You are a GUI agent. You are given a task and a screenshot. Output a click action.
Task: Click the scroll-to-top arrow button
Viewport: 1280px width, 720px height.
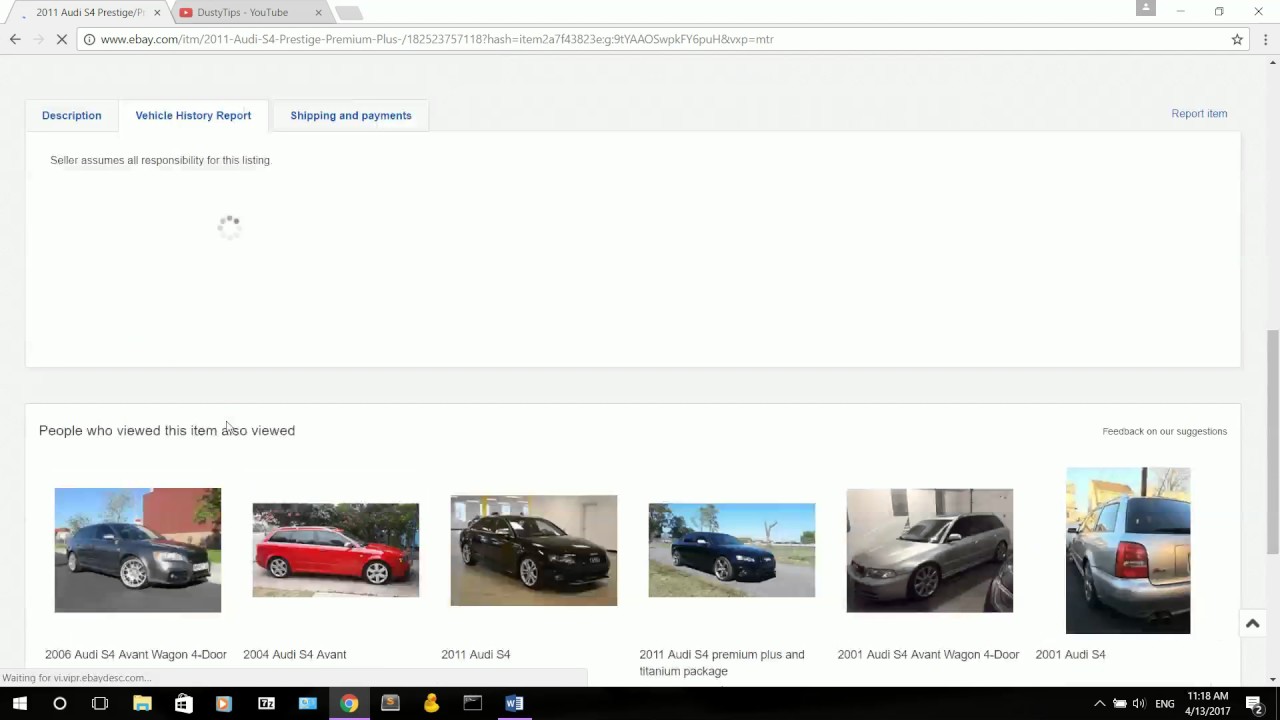1252,623
